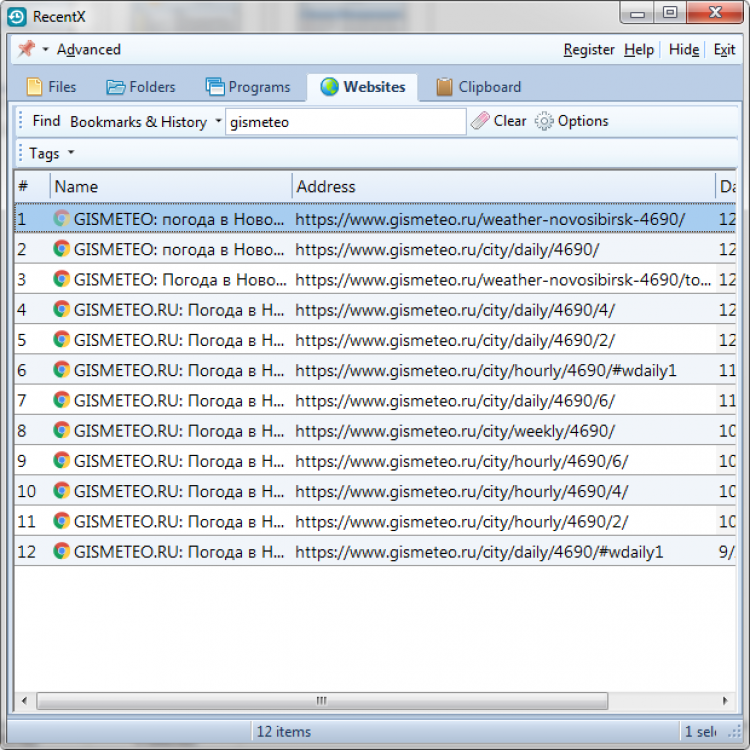Click the Chrome icon in row 1
The image size is (750, 750).
point(61,219)
